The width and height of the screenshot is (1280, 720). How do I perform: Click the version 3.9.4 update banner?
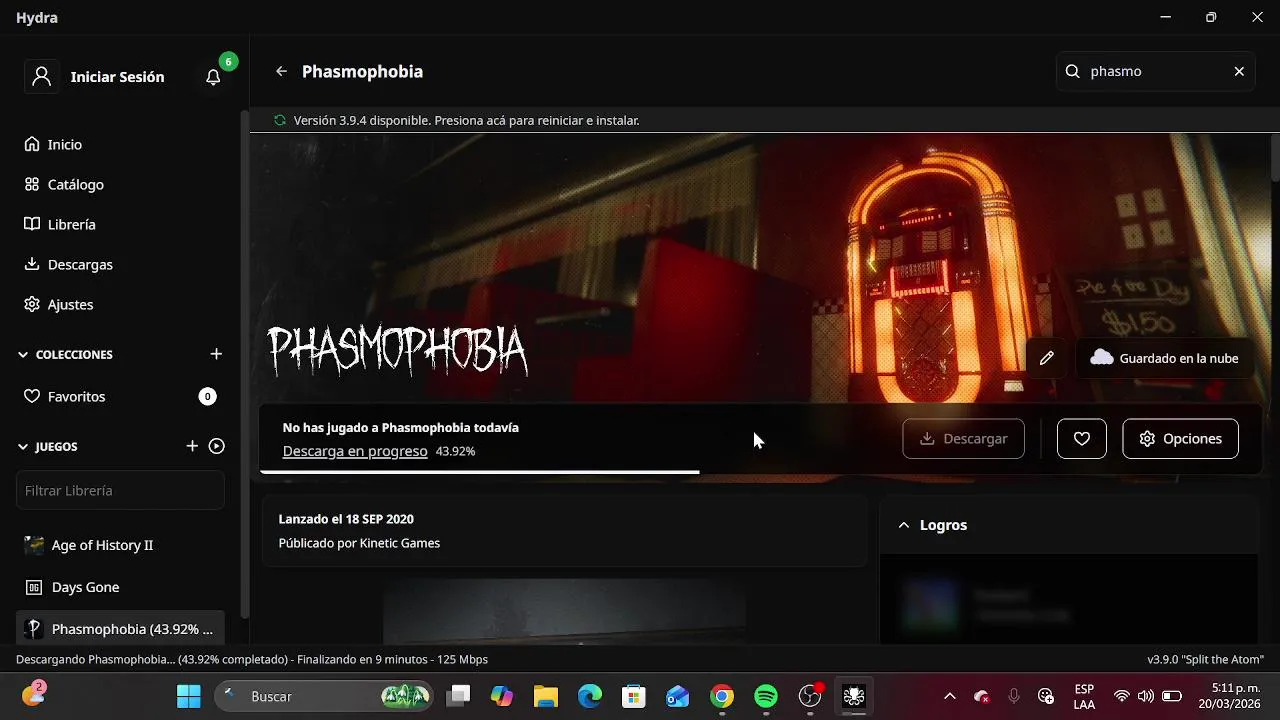coord(760,120)
